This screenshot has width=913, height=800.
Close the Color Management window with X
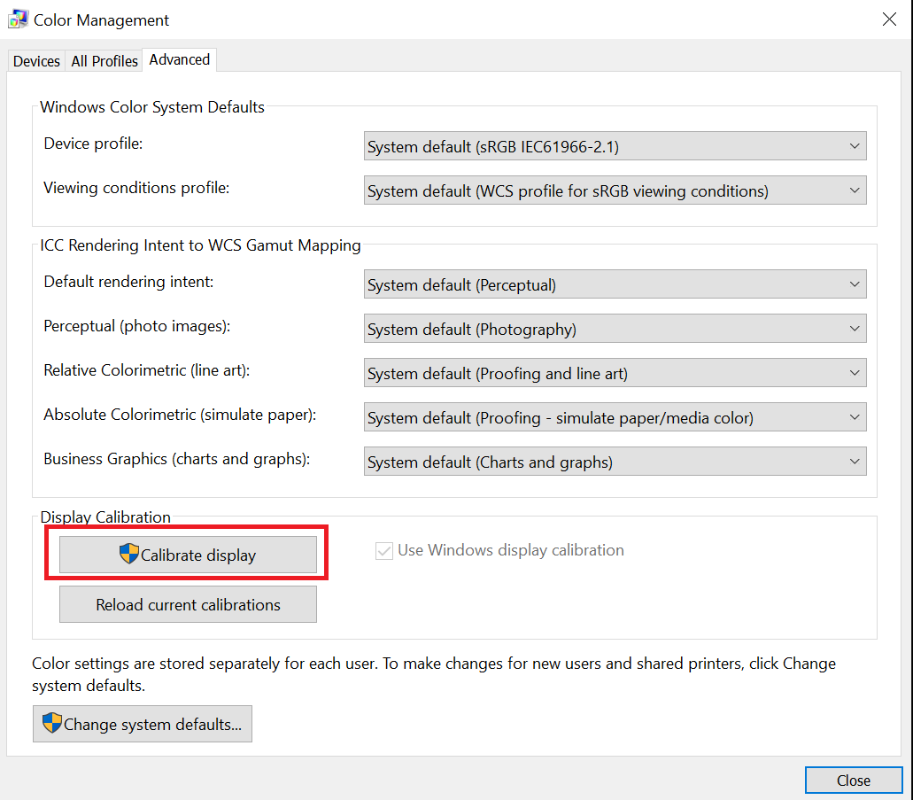pos(889,19)
